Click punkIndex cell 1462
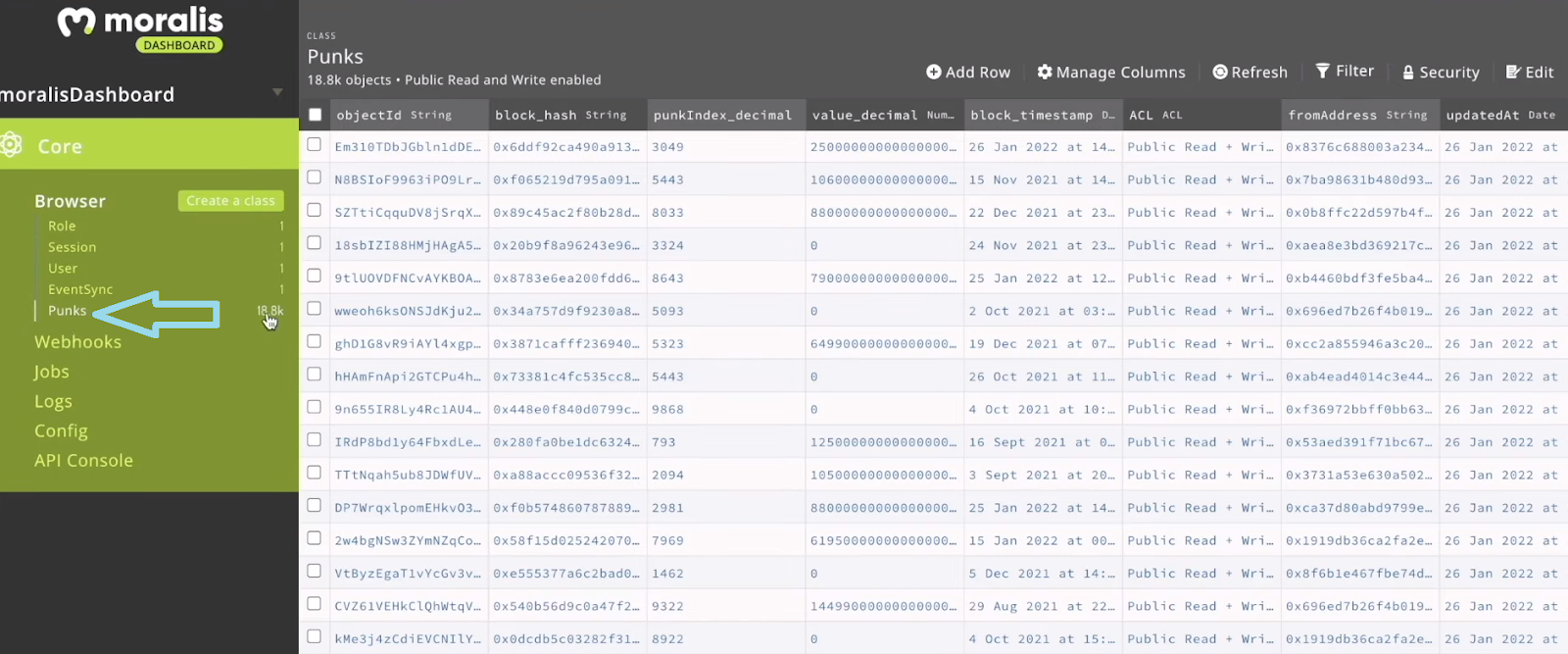The image size is (1568, 654). pyautogui.click(x=727, y=573)
